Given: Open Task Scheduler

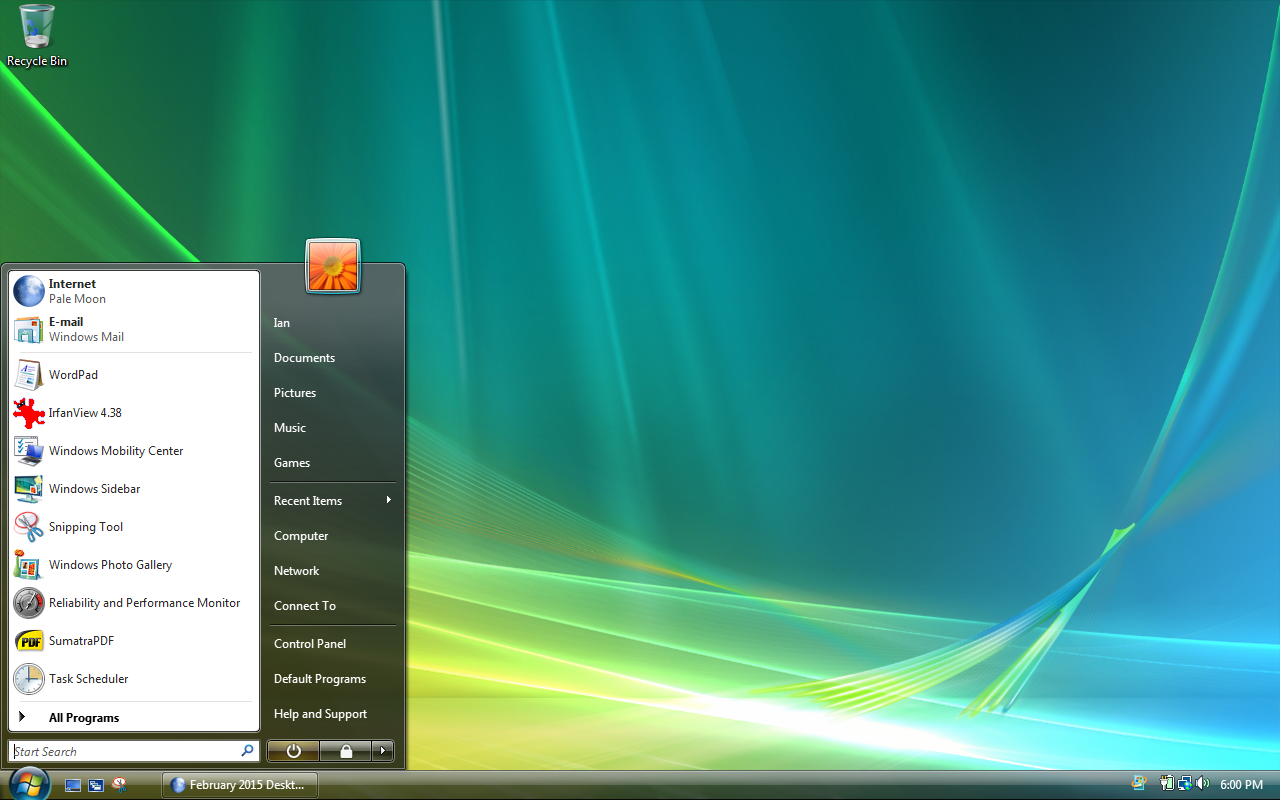Looking at the screenshot, I should (x=134, y=679).
